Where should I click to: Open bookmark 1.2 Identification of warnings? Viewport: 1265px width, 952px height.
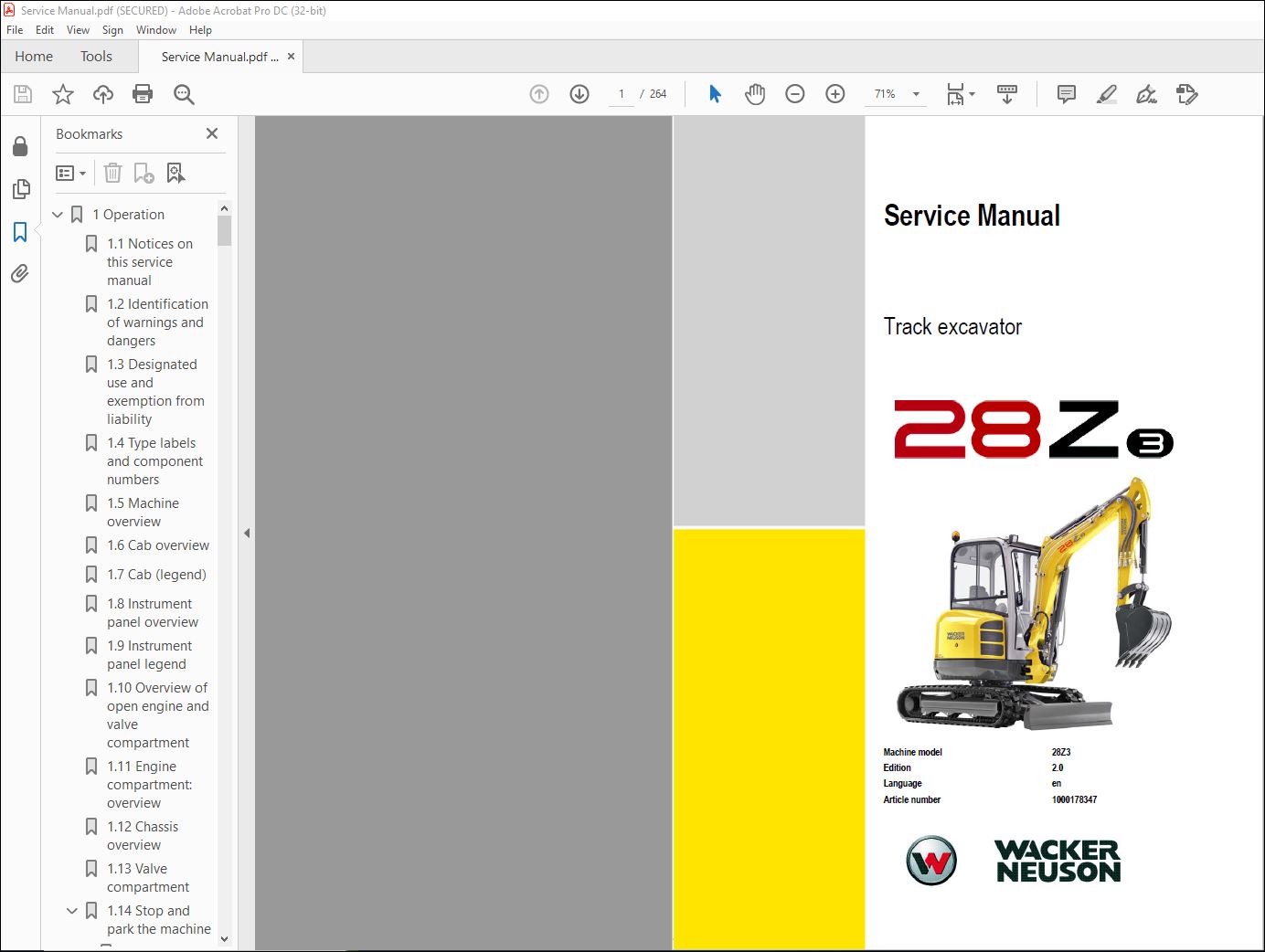tap(157, 323)
